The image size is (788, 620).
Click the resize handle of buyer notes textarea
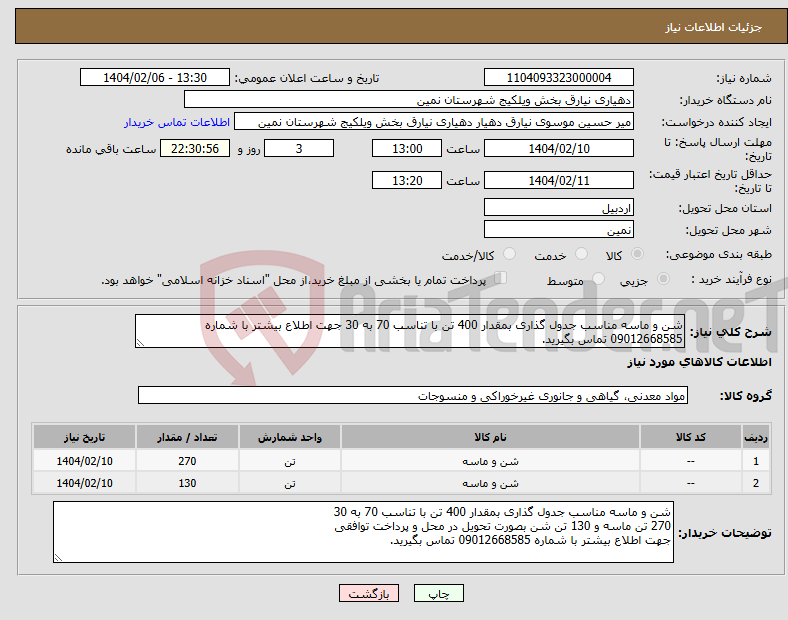click(x=58, y=557)
